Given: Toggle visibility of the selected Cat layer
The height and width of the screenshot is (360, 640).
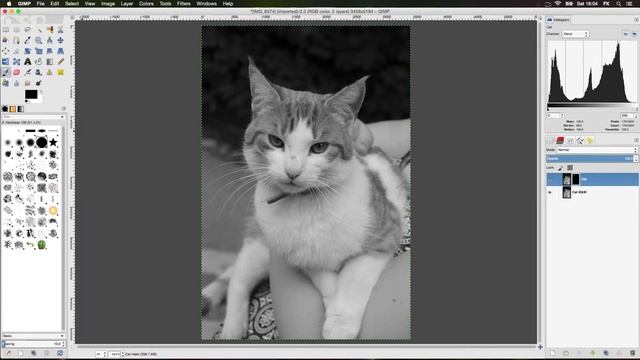Looking at the screenshot, I should [x=550, y=179].
